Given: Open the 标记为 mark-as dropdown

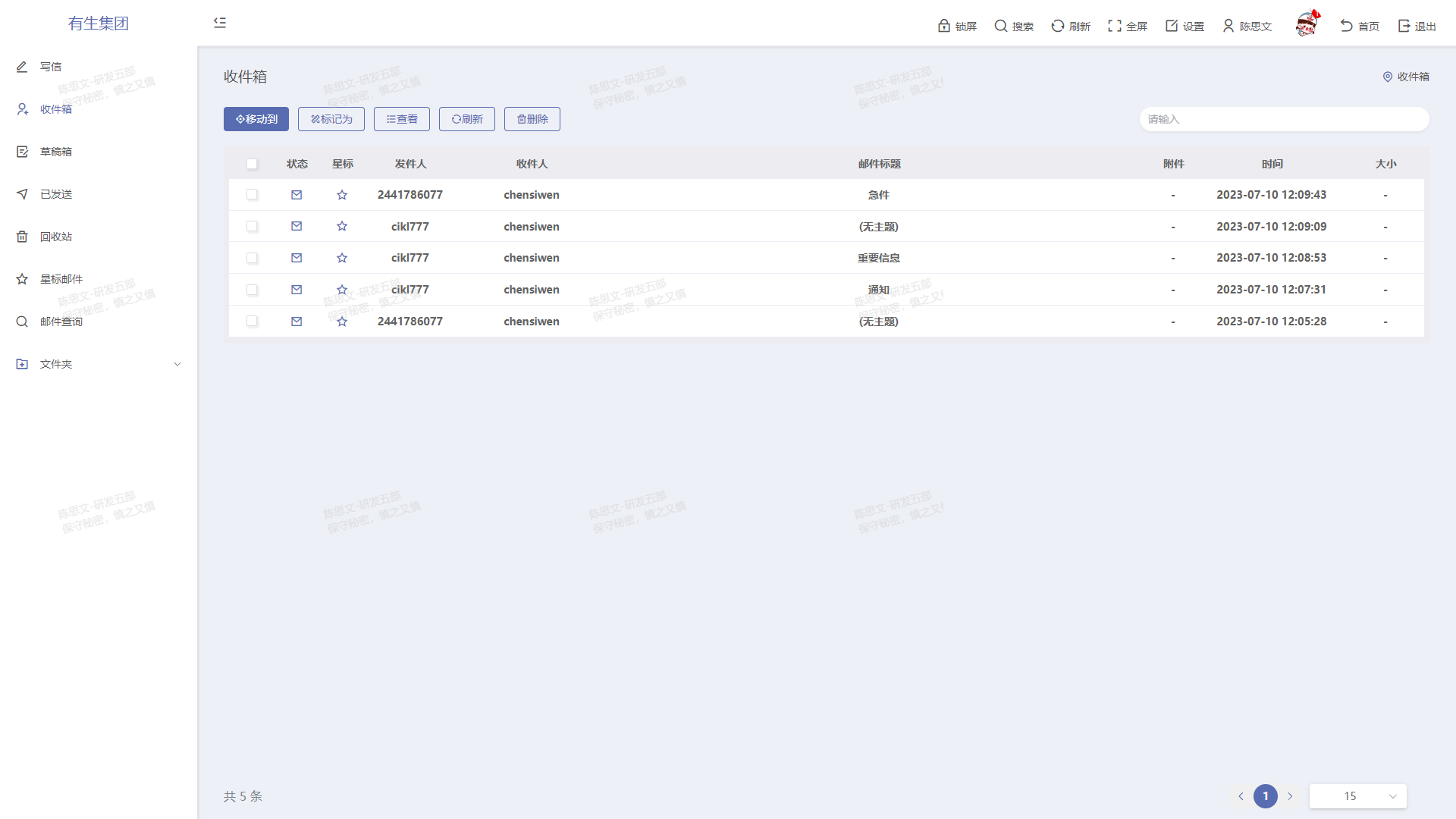Looking at the screenshot, I should 331,119.
